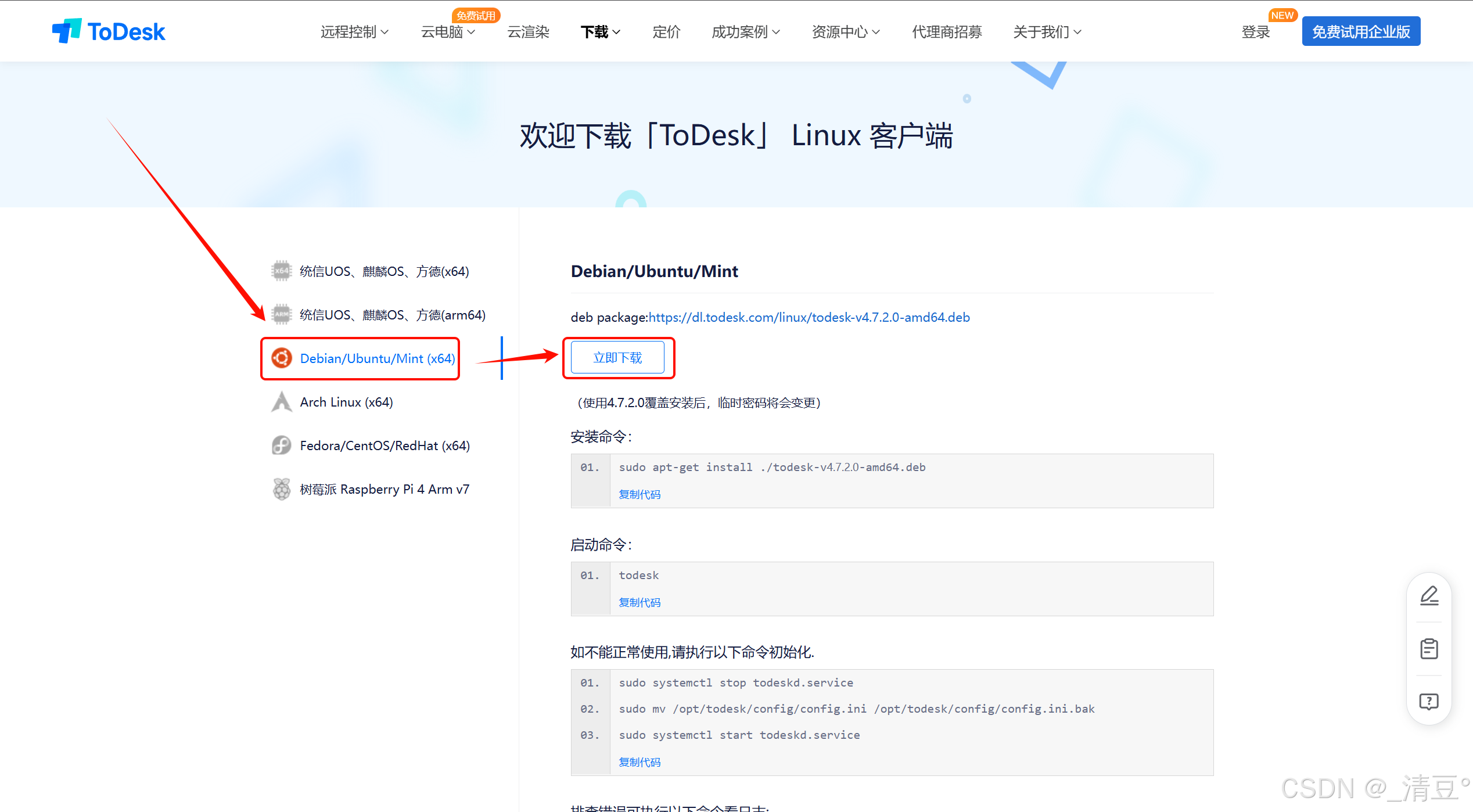Click the help question bubble icon
Image resolution: width=1473 pixels, height=812 pixels.
(x=1429, y=702)
